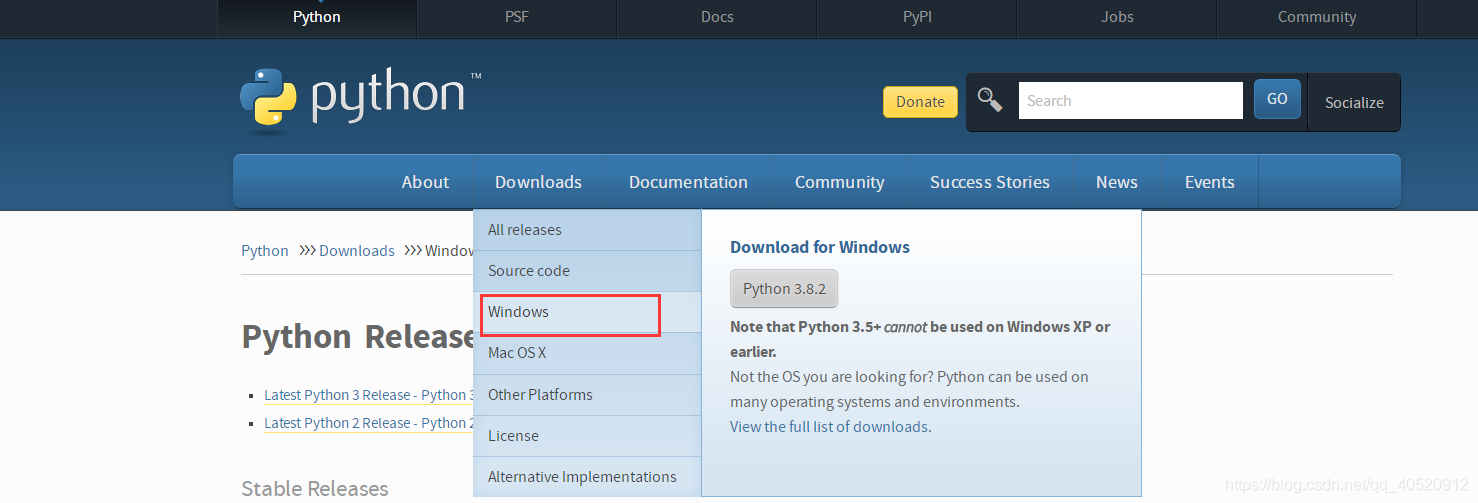Image resolution: width=1478 pixels, height=503 pixels.
Task: Click the Downloads breadcrumb link
Action: (357, 251)
